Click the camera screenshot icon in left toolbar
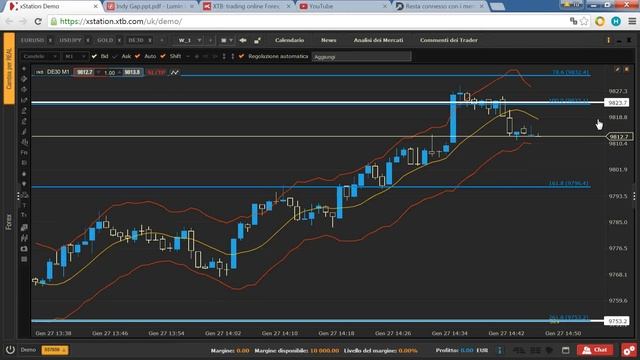 [x=24, y=248]
